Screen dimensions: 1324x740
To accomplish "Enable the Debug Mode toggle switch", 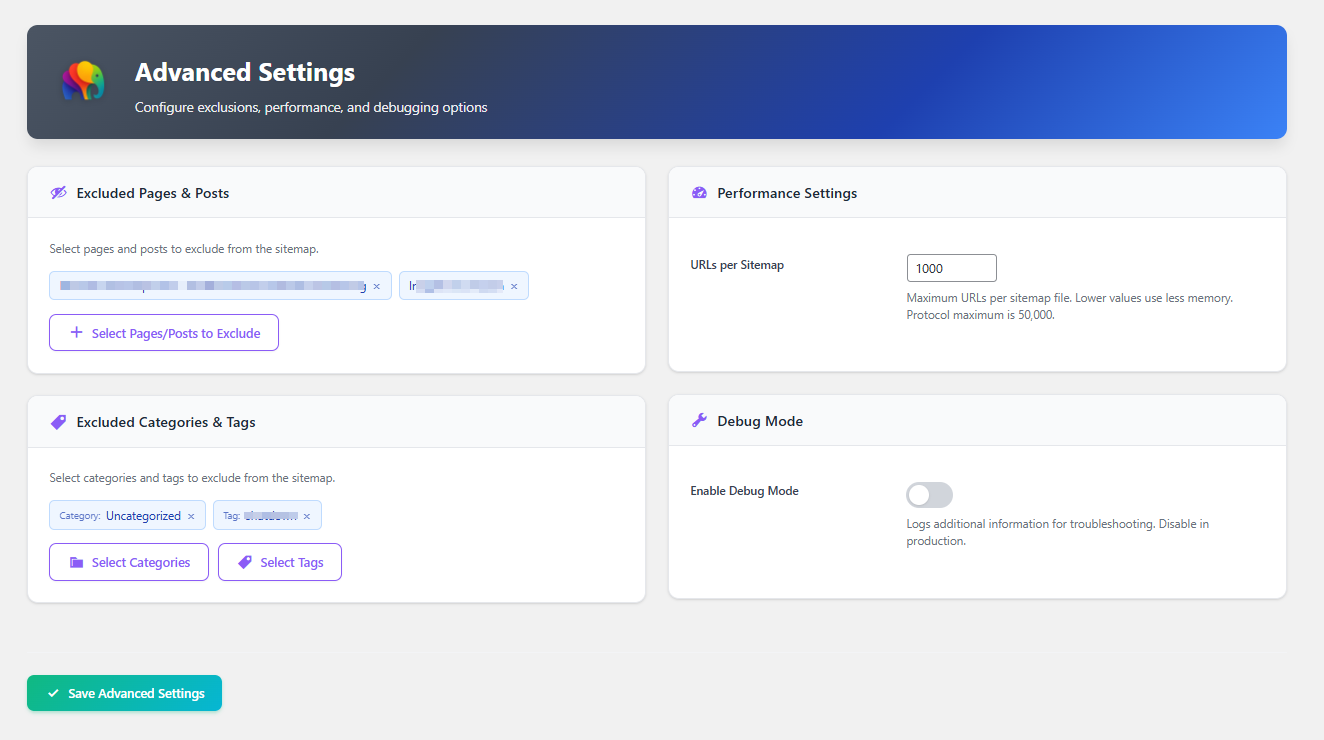I will [x=928, y=494].
